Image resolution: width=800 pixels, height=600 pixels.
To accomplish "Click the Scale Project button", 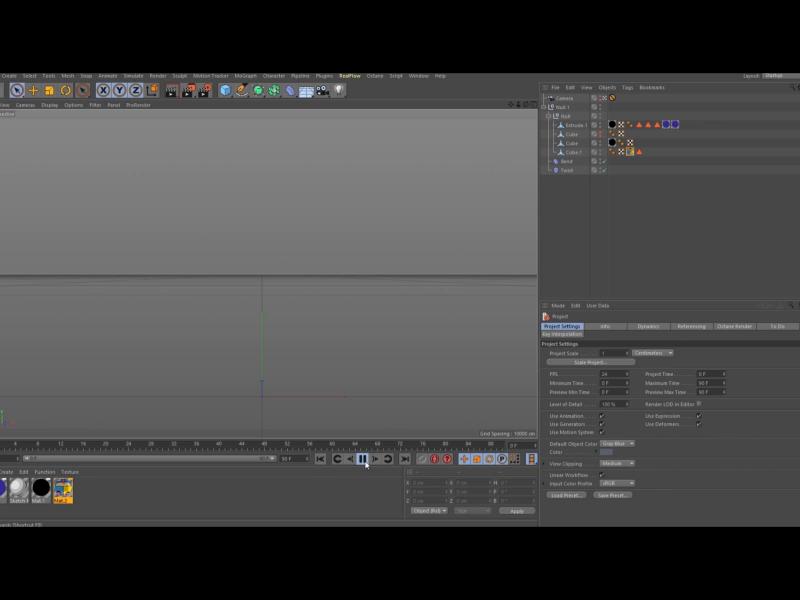I will click(x=590, y=362).
